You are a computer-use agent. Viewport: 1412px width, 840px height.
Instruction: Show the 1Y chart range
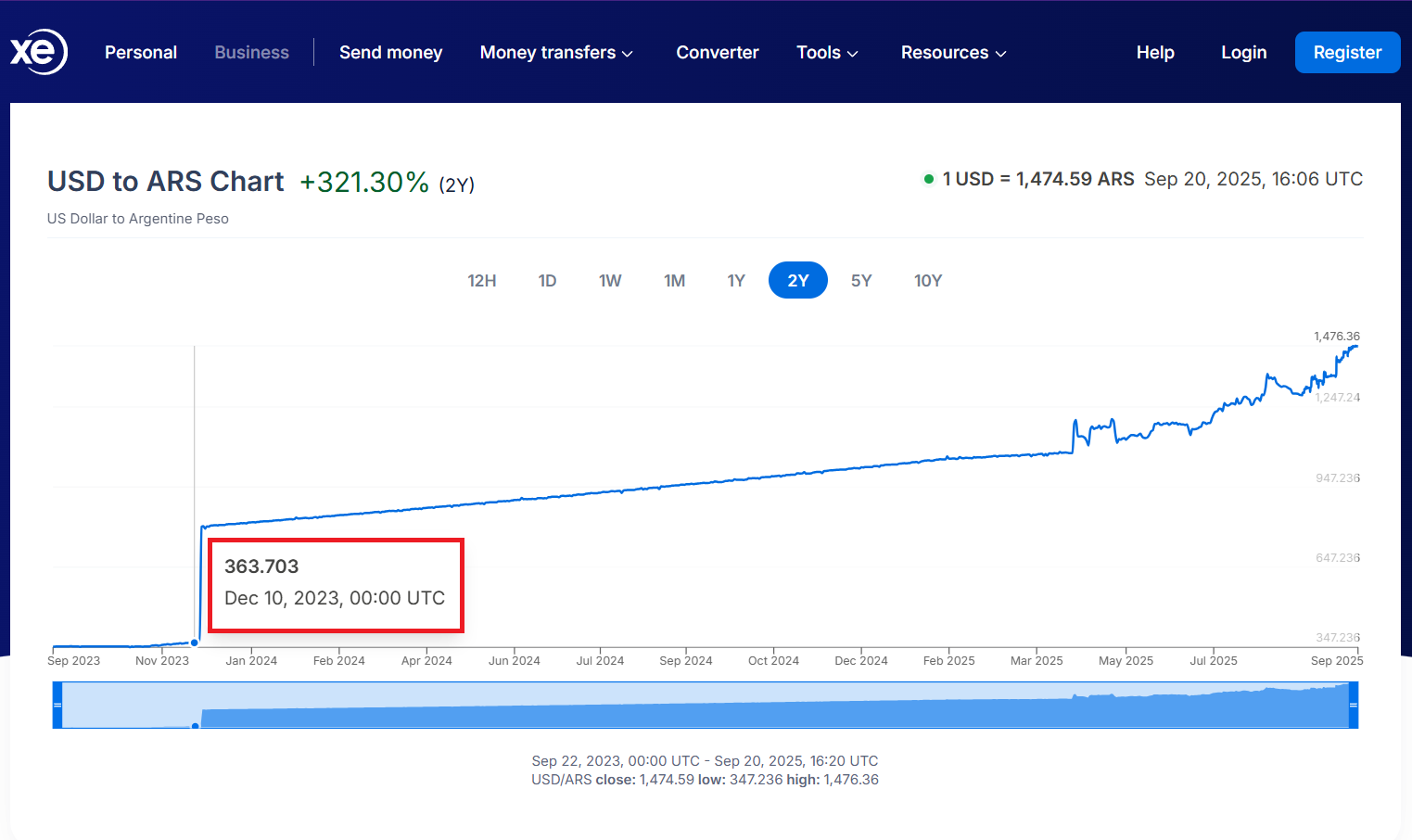coord(736,281)
